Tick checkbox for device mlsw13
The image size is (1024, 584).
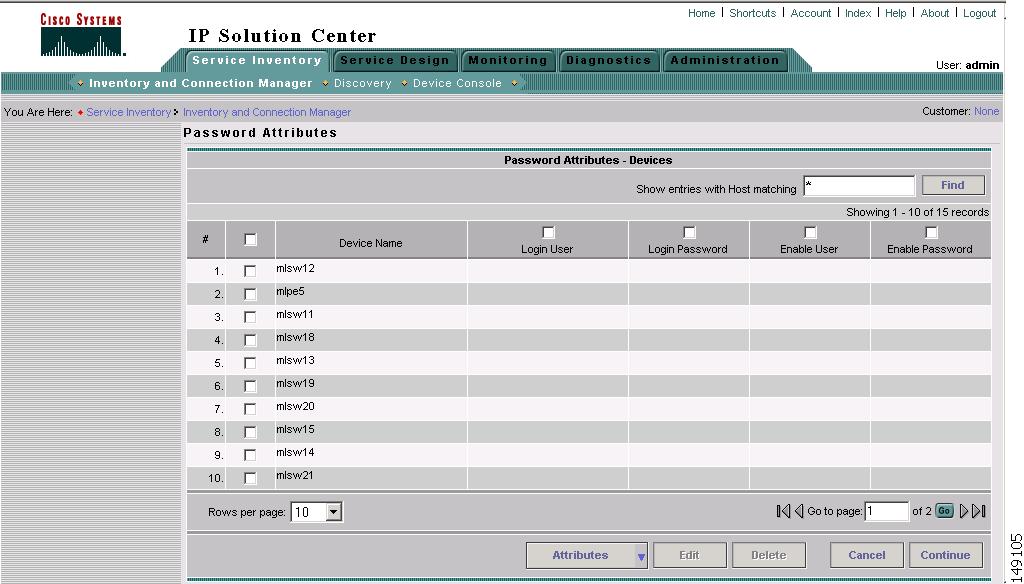[x=250, y=363]
